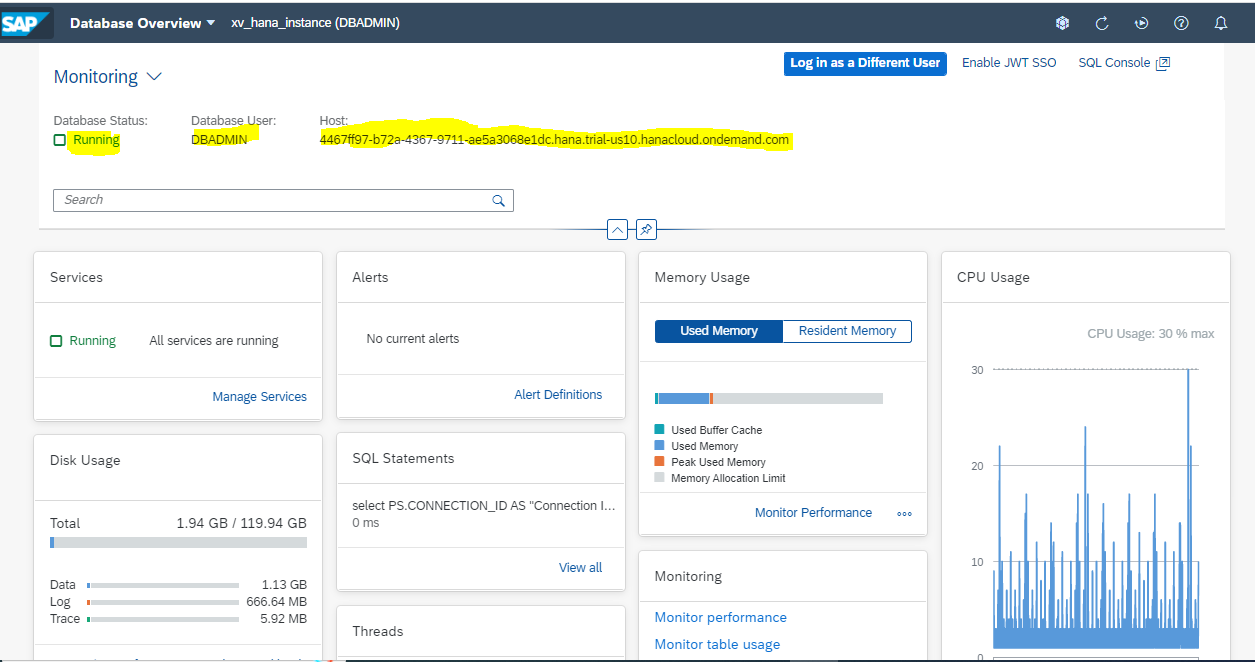Click the memory usage progress bar
Image resolution: width=1255 pixels, height=662 pixels.
(769, 398)
